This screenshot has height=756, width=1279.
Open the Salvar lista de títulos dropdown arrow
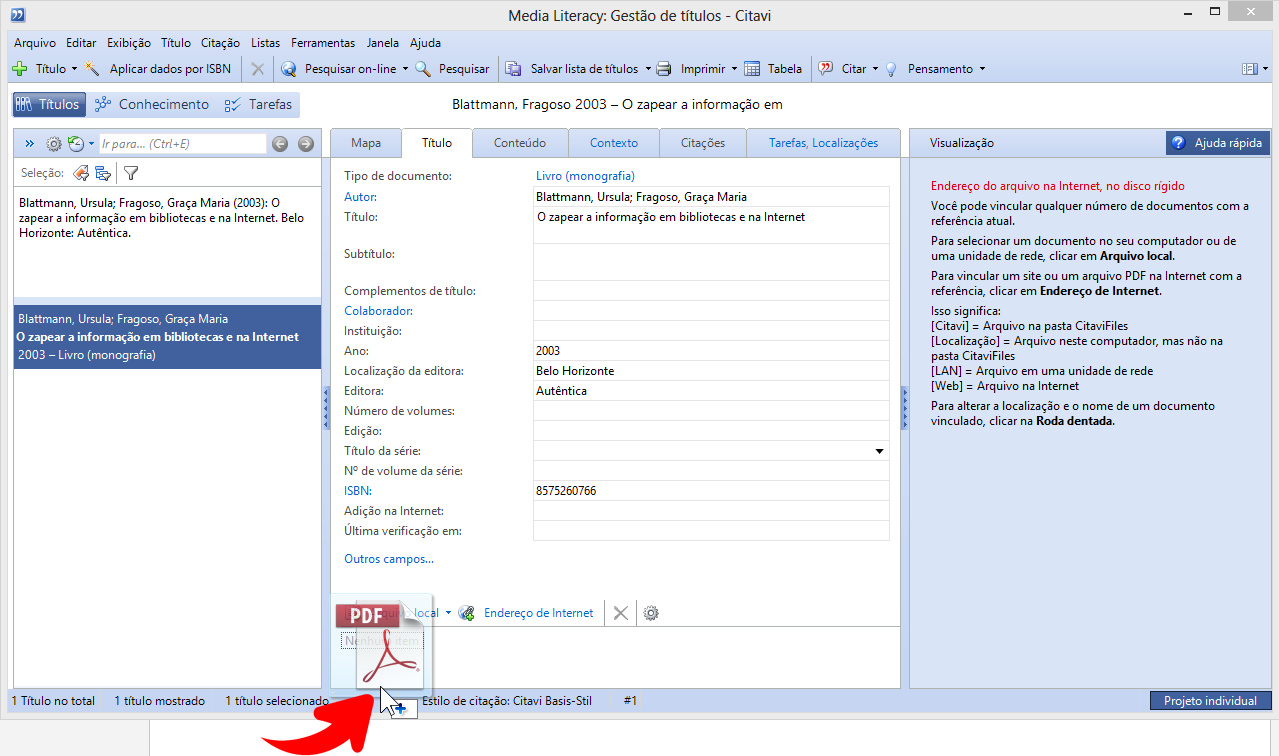[647, 69]
